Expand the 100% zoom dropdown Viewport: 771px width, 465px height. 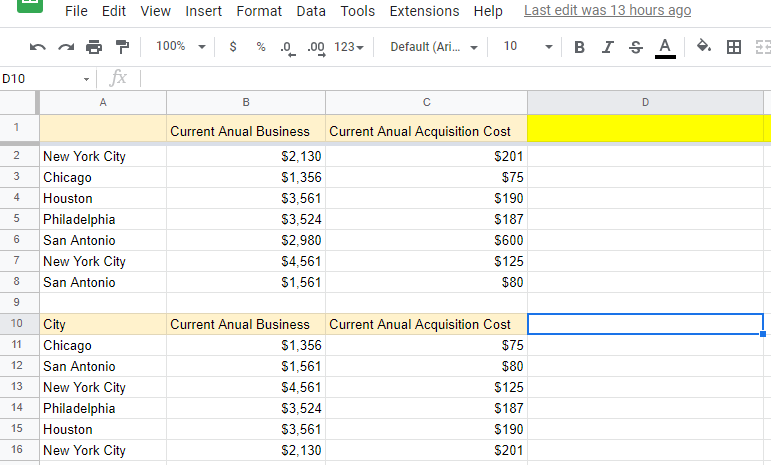181,47
